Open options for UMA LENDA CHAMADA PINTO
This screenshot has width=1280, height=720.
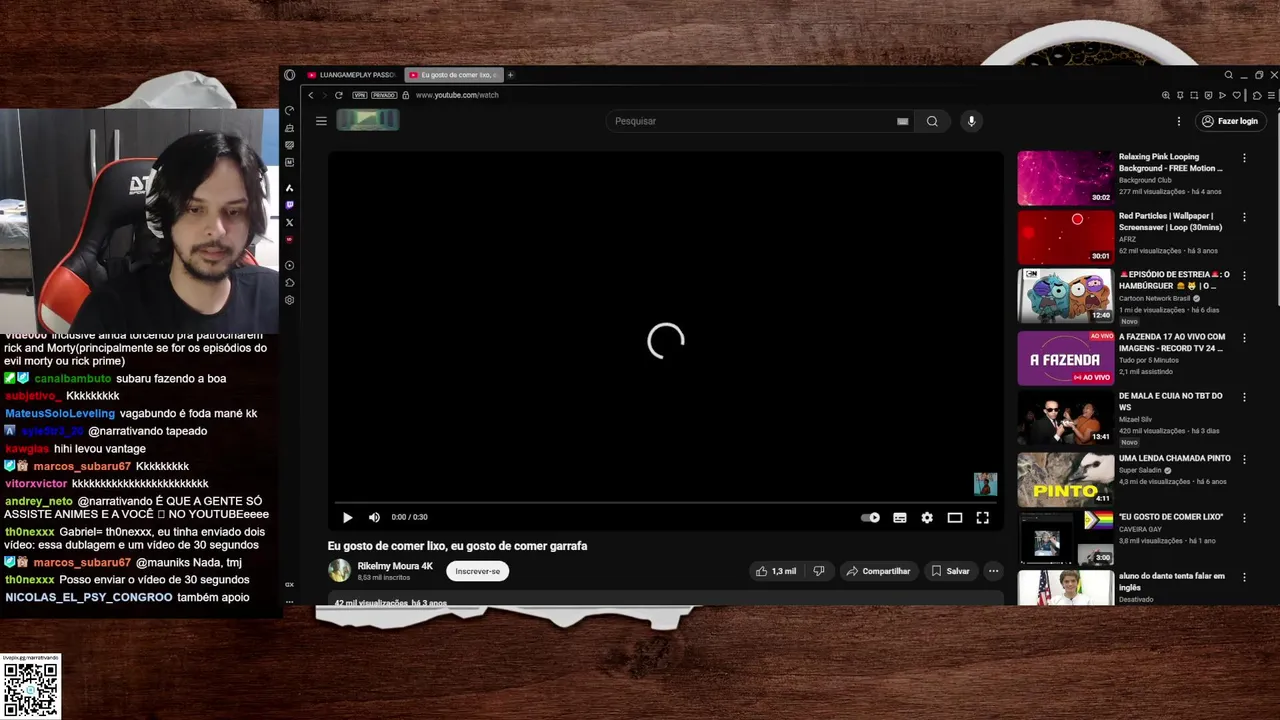1244,459
